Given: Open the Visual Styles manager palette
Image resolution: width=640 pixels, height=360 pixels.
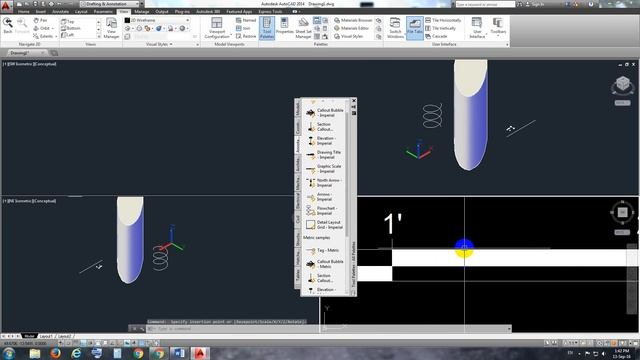Looking at the screenshot, I should point(348,36).
